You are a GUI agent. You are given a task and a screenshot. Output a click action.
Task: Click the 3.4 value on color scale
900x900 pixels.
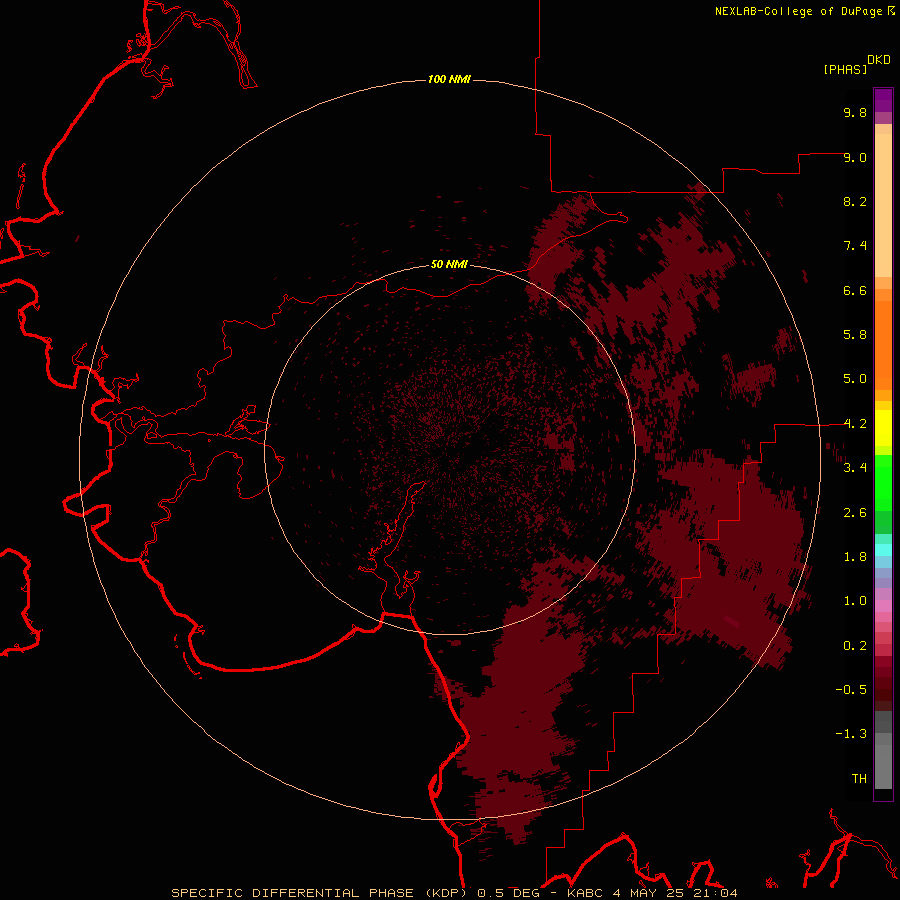coord(855,468)
